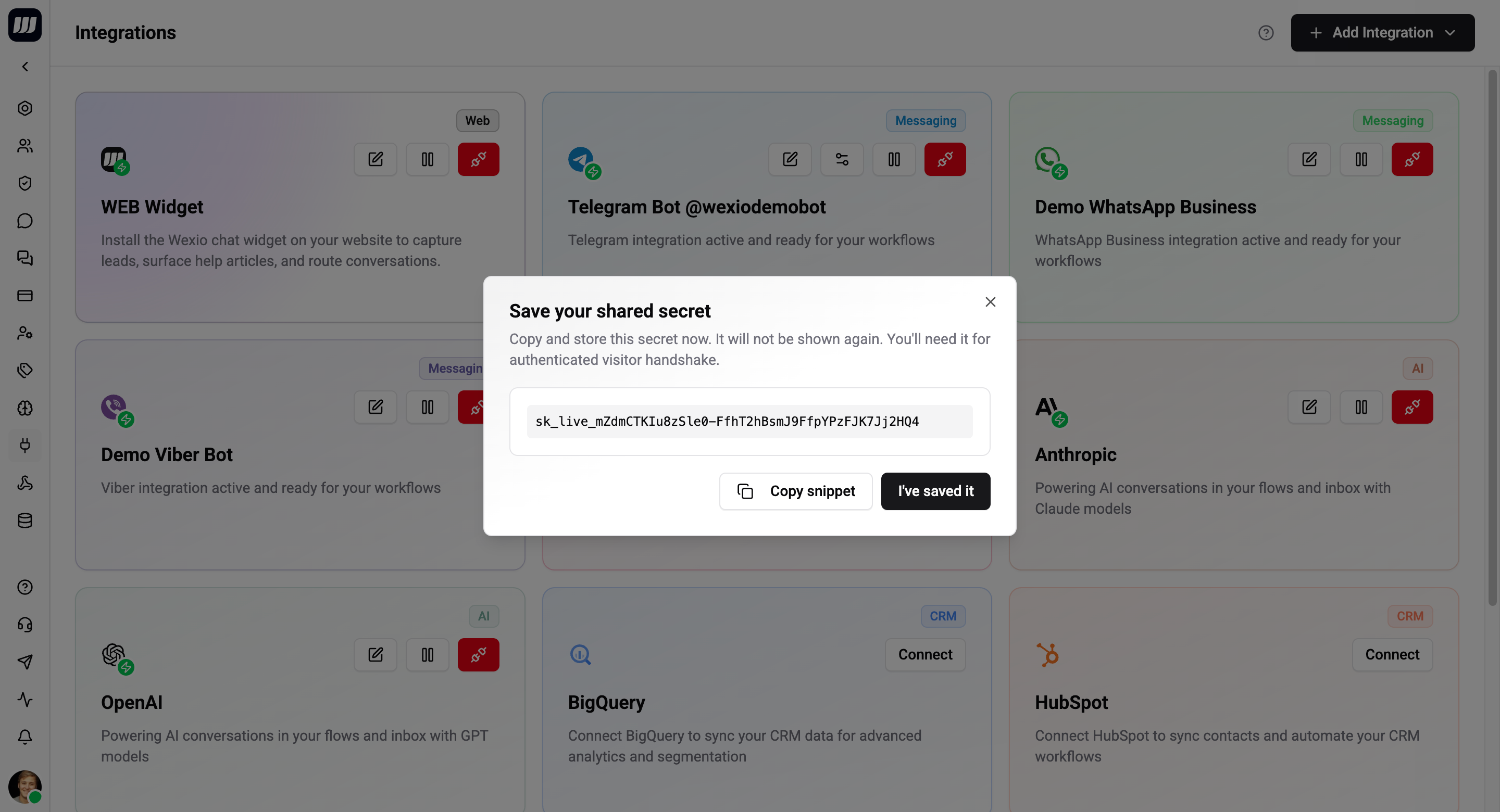Open the user avatar profile

coord(25,787)
